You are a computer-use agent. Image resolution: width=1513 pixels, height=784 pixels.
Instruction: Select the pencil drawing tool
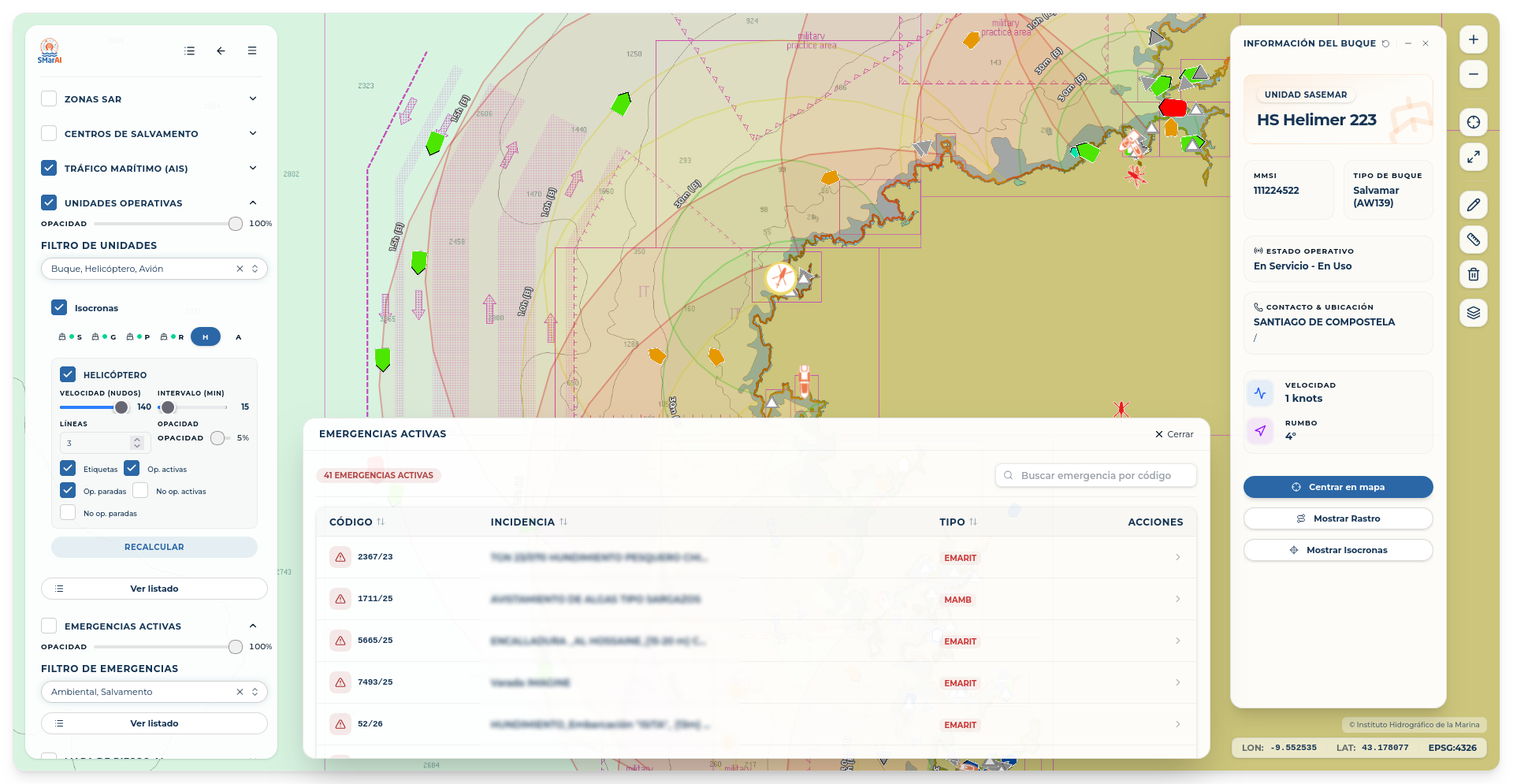pos(1473,205)
